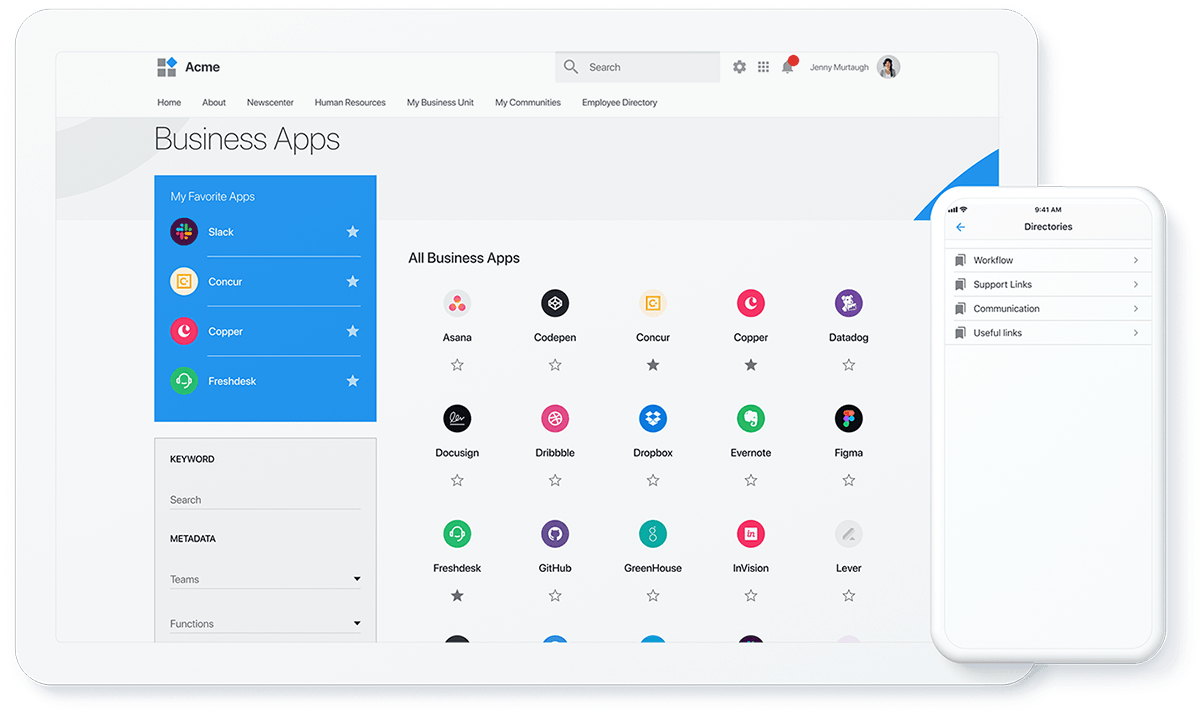Open Jenny Murtagh's profile avatar
Image resolution: width=1200 pixels, height=713 pixels.
point(888,67)
